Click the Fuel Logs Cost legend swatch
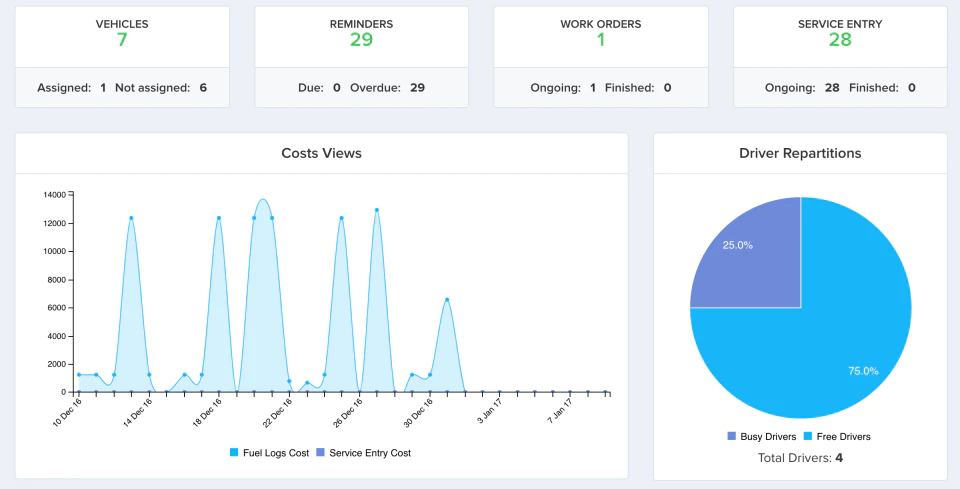Viewport: 960px width, 489px height. (x=234, y=453)
